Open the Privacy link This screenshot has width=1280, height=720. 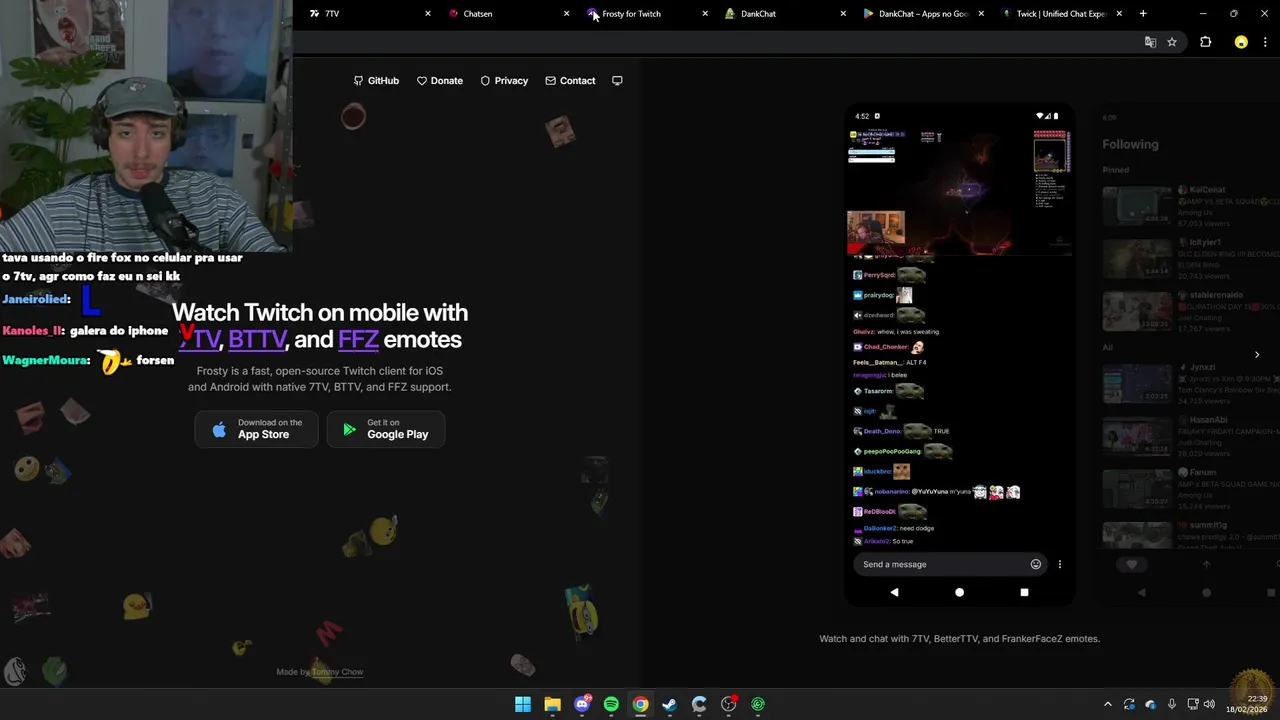click(x=504, y=81)
